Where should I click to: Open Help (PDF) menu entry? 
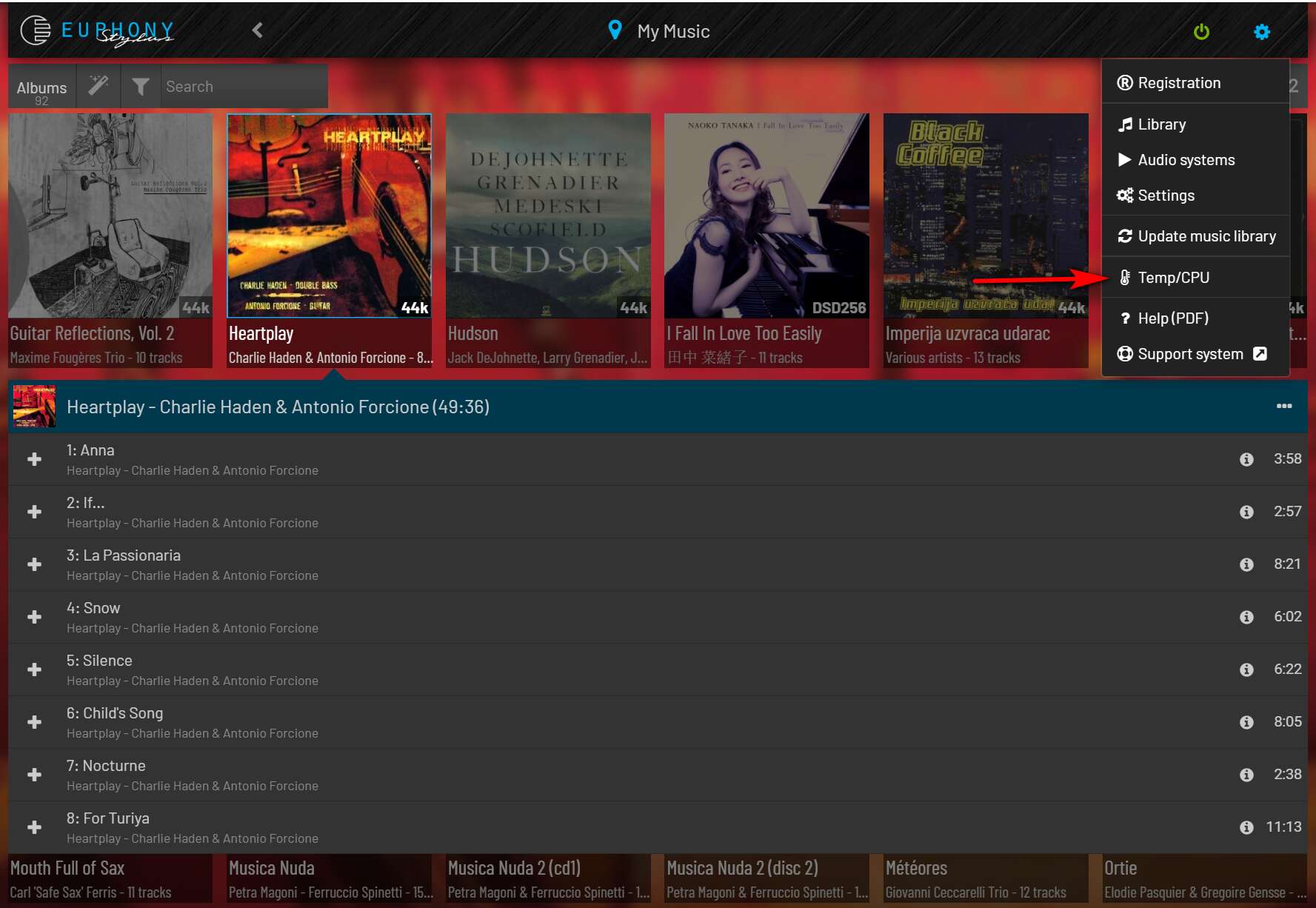[x=1195, y=318]
